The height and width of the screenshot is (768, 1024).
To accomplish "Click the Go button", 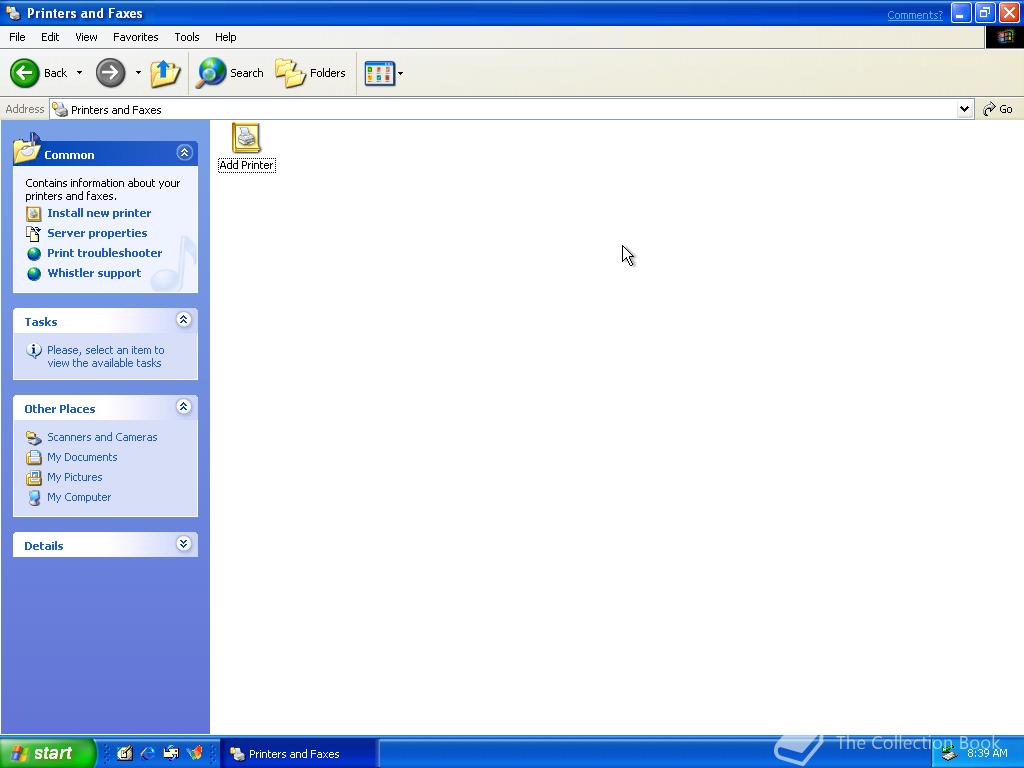I will point(998,109).
